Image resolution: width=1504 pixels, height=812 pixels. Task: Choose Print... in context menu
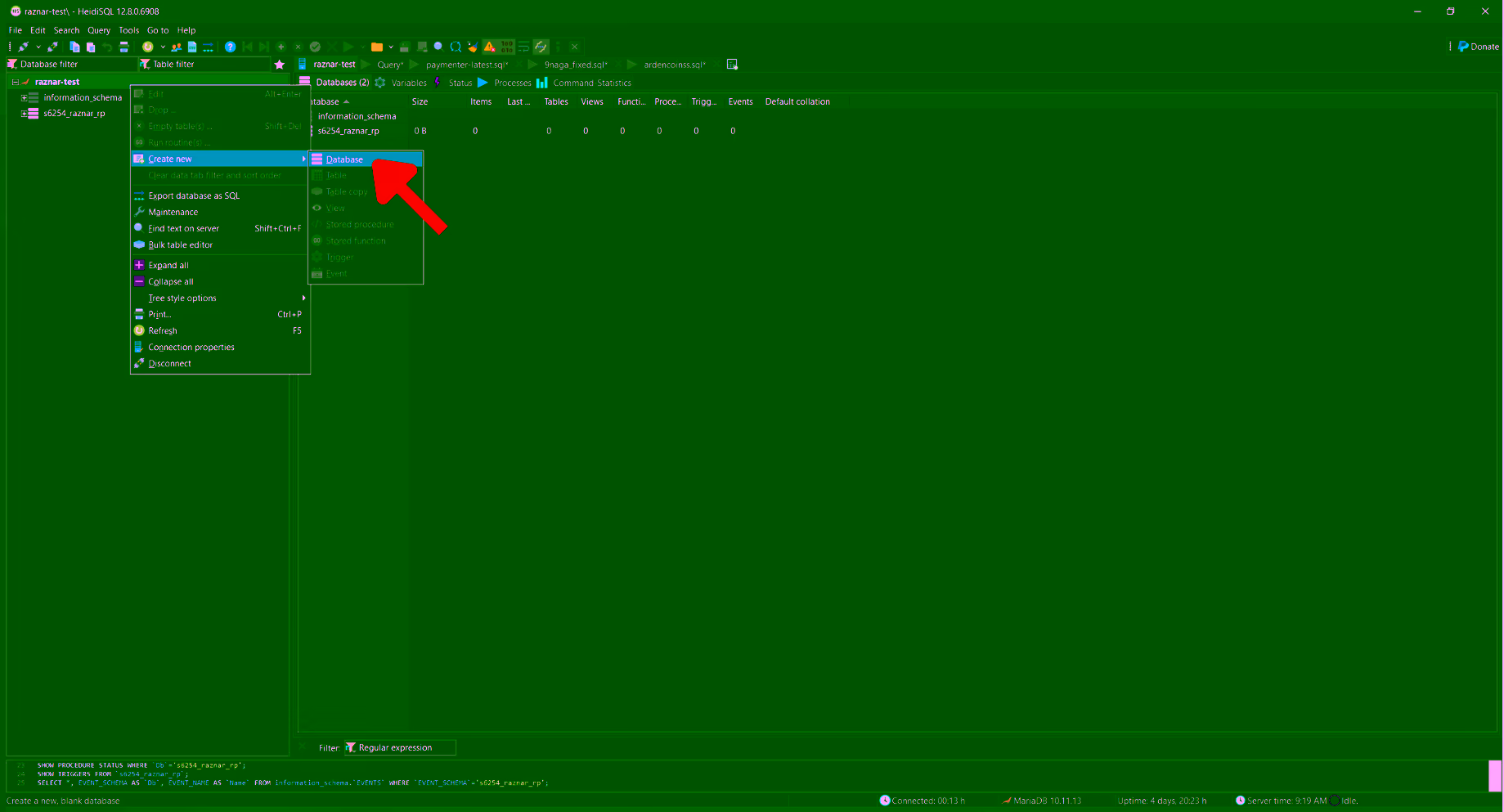pos(220,314)
